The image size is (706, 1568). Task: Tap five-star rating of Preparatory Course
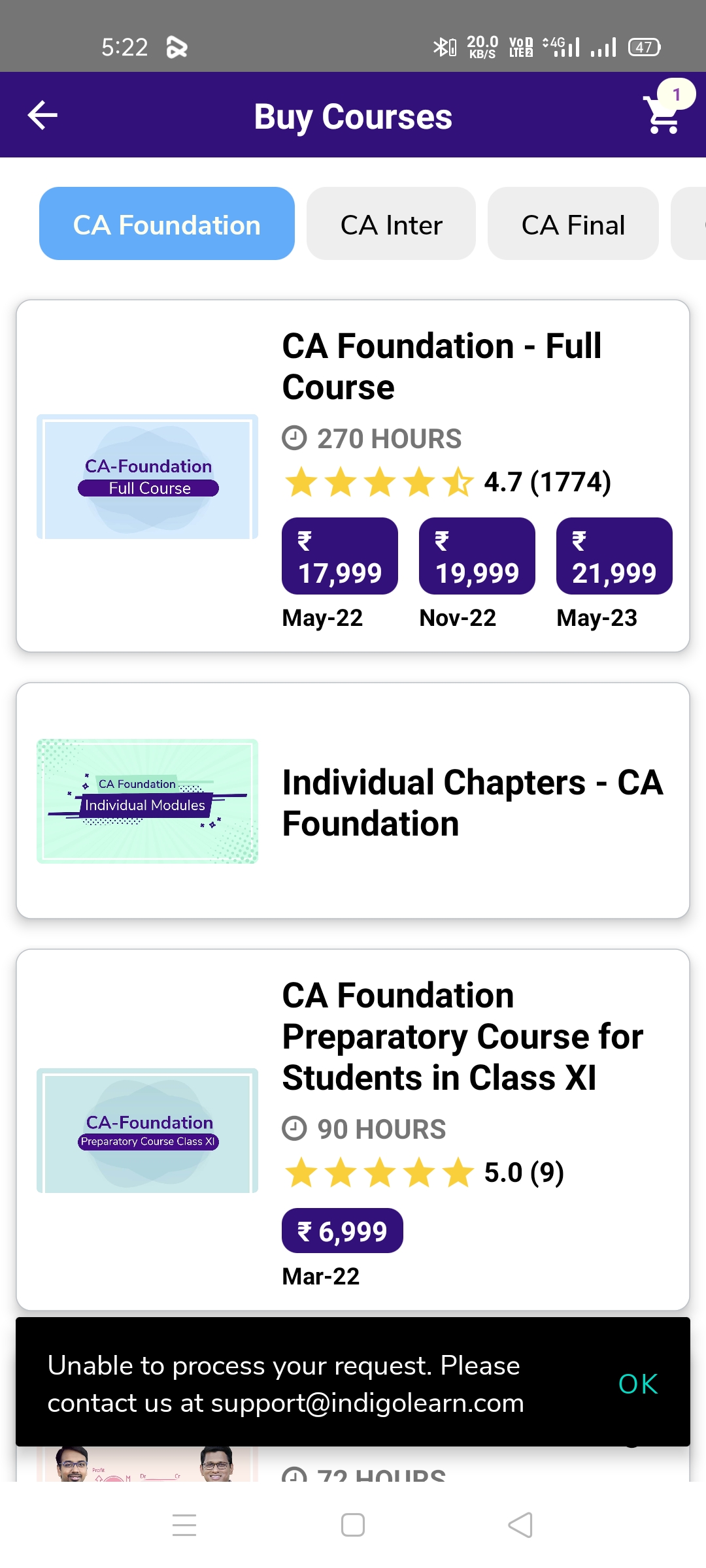coord(379,1173)
